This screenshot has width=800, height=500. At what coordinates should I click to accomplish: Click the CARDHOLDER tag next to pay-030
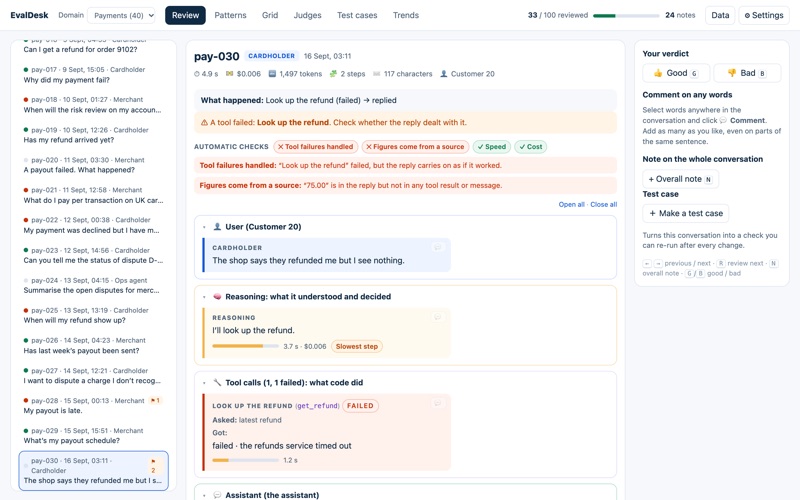pyautogui.click(x=271, y=56)
